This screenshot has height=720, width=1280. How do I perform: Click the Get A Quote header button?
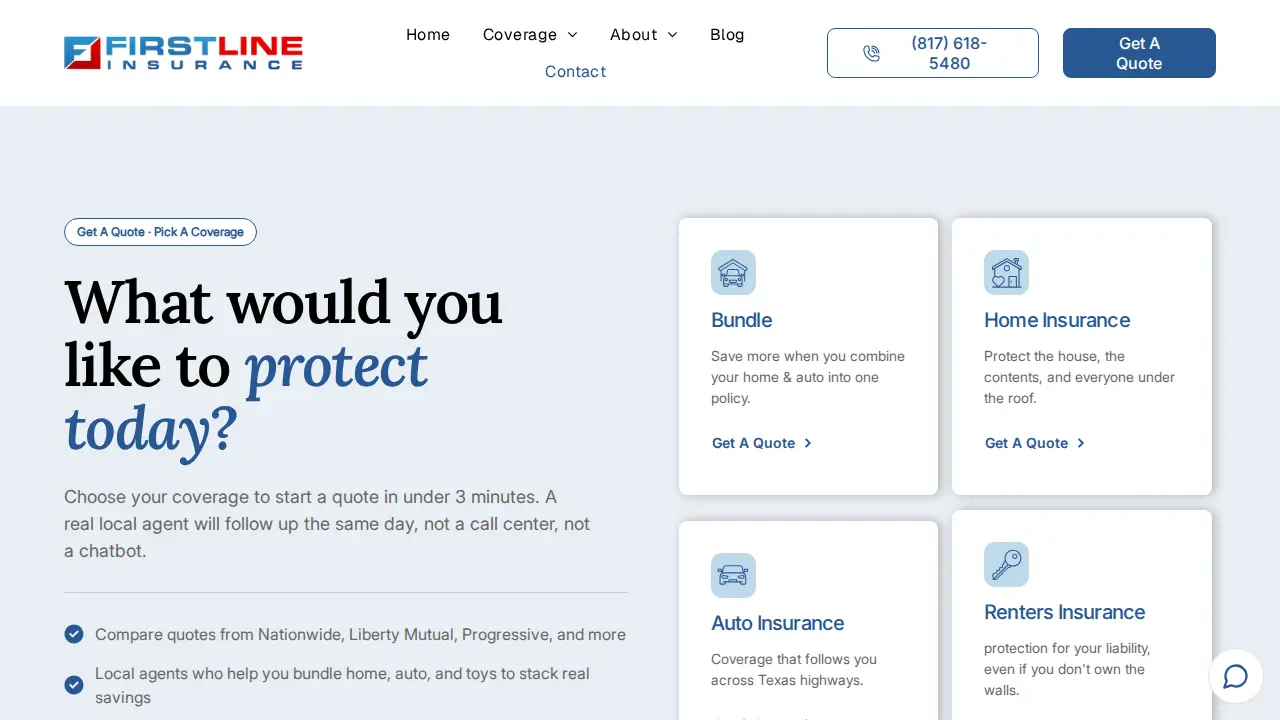1139,53
